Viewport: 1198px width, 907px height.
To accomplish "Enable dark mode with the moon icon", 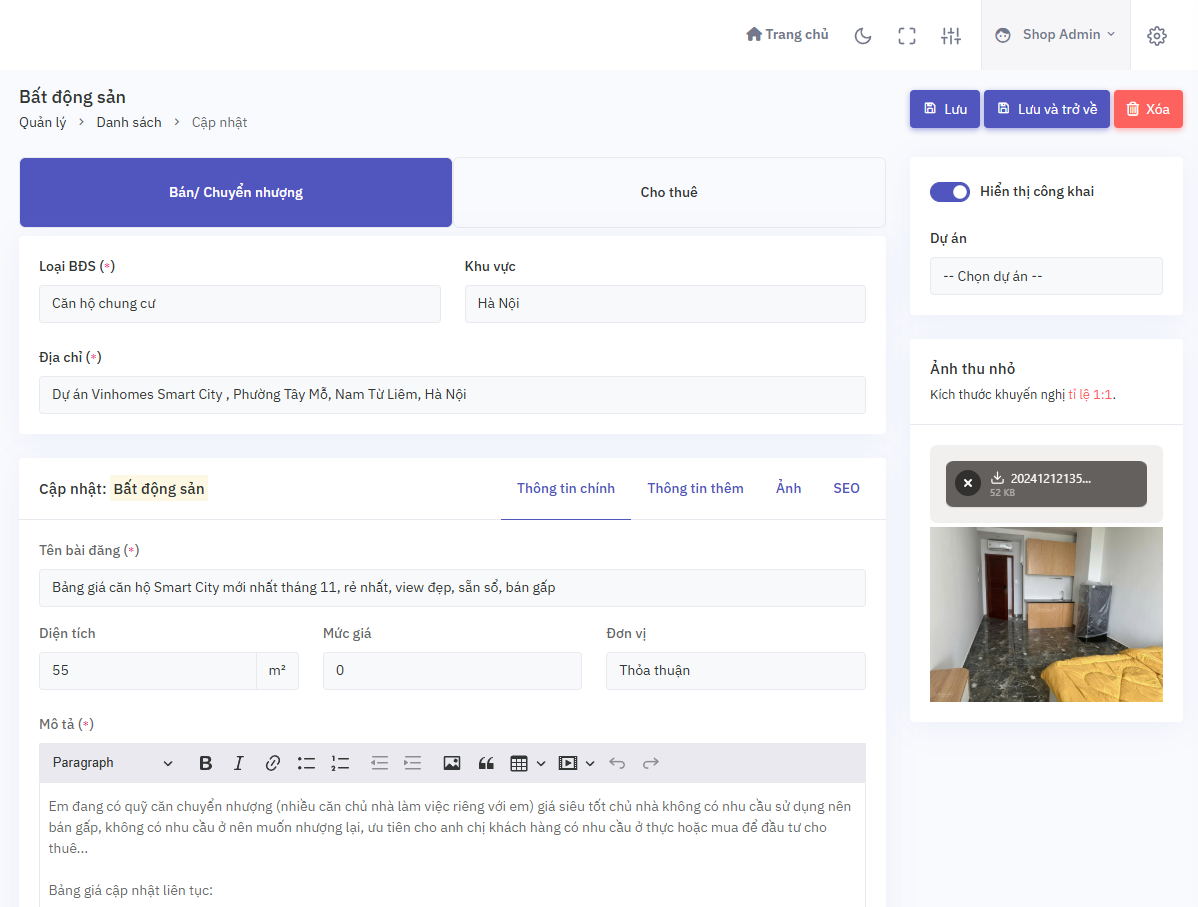I will click(x=862, y=35).
